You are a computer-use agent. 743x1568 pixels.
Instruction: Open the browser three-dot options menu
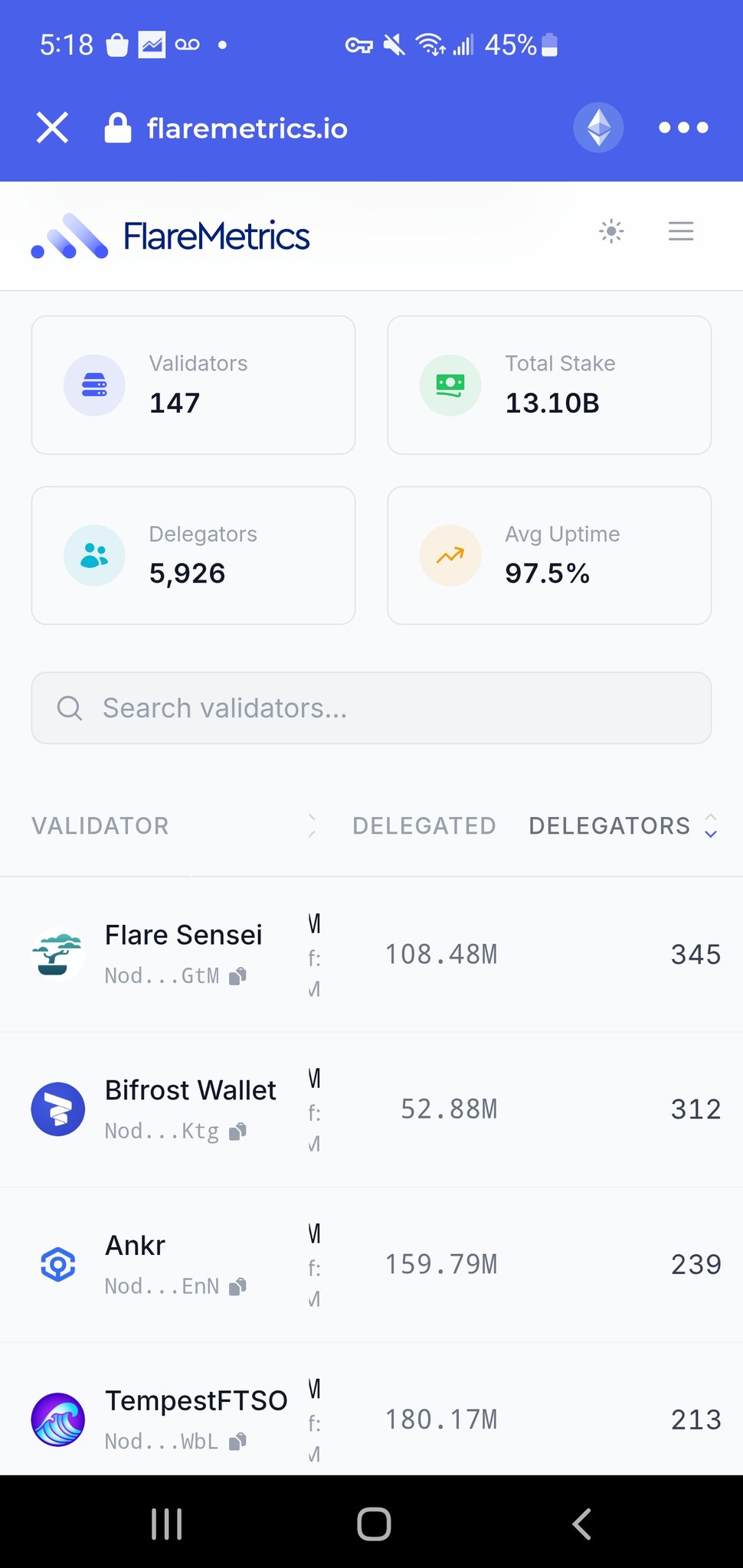pyautogui.click(x=683, y=128)
